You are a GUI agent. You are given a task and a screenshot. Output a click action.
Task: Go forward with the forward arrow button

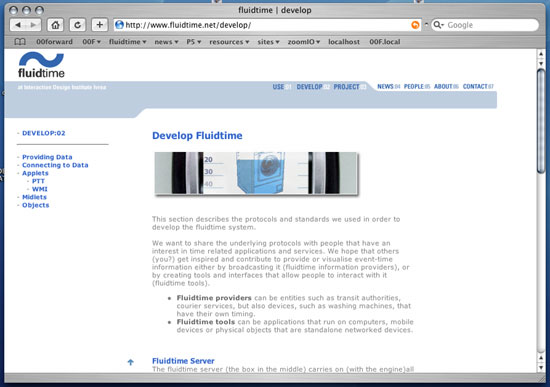coord(33,25)
